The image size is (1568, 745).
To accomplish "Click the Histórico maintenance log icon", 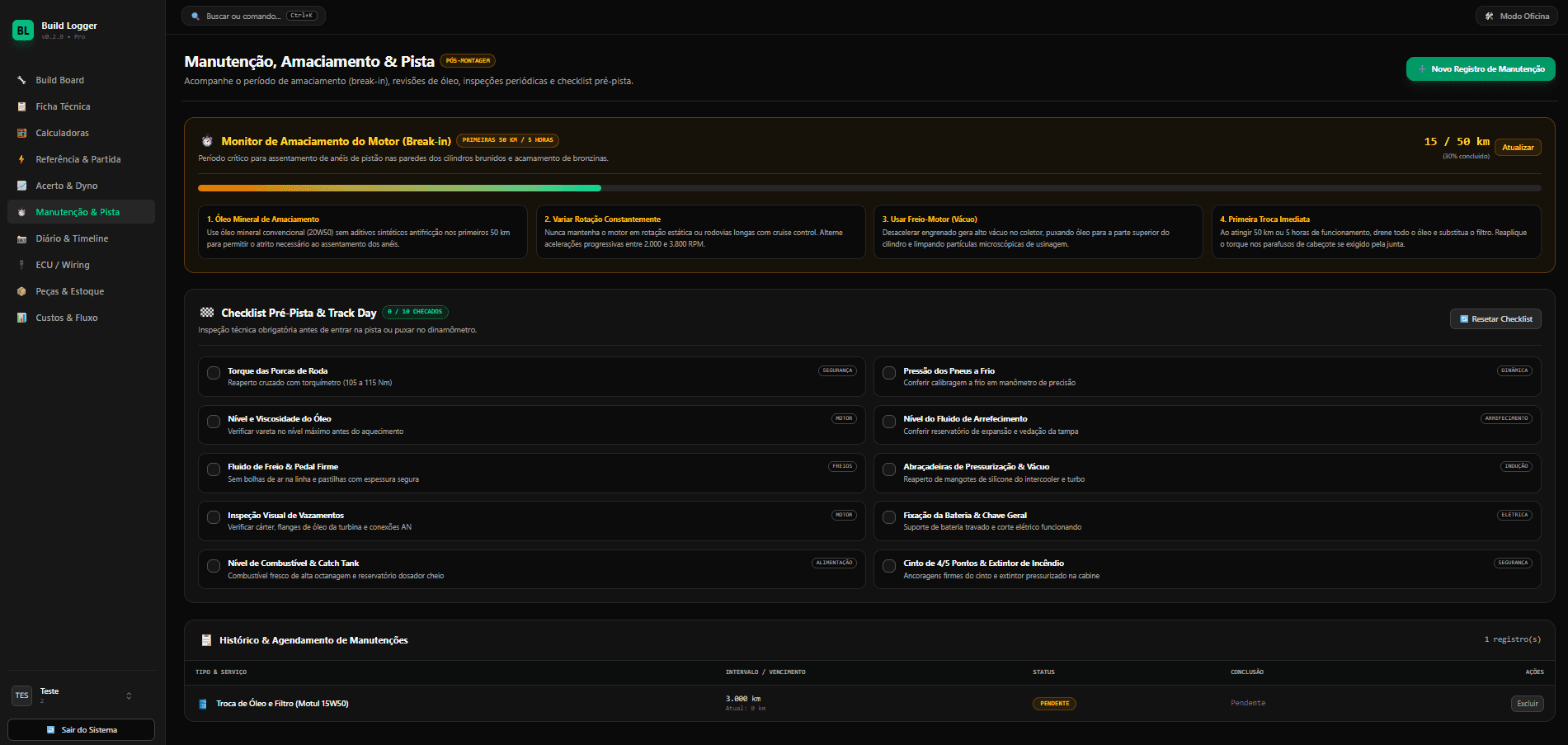I will click(x=207, y=640).
